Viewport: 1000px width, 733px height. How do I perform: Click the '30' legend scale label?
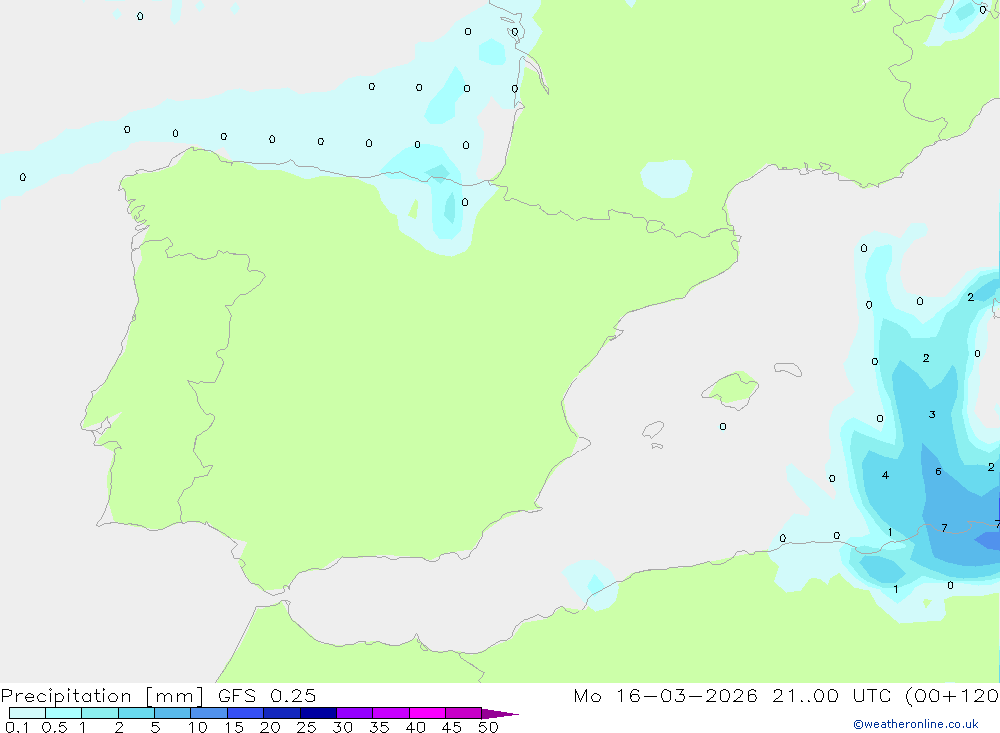pyautogui.click(x=342, y=727)
